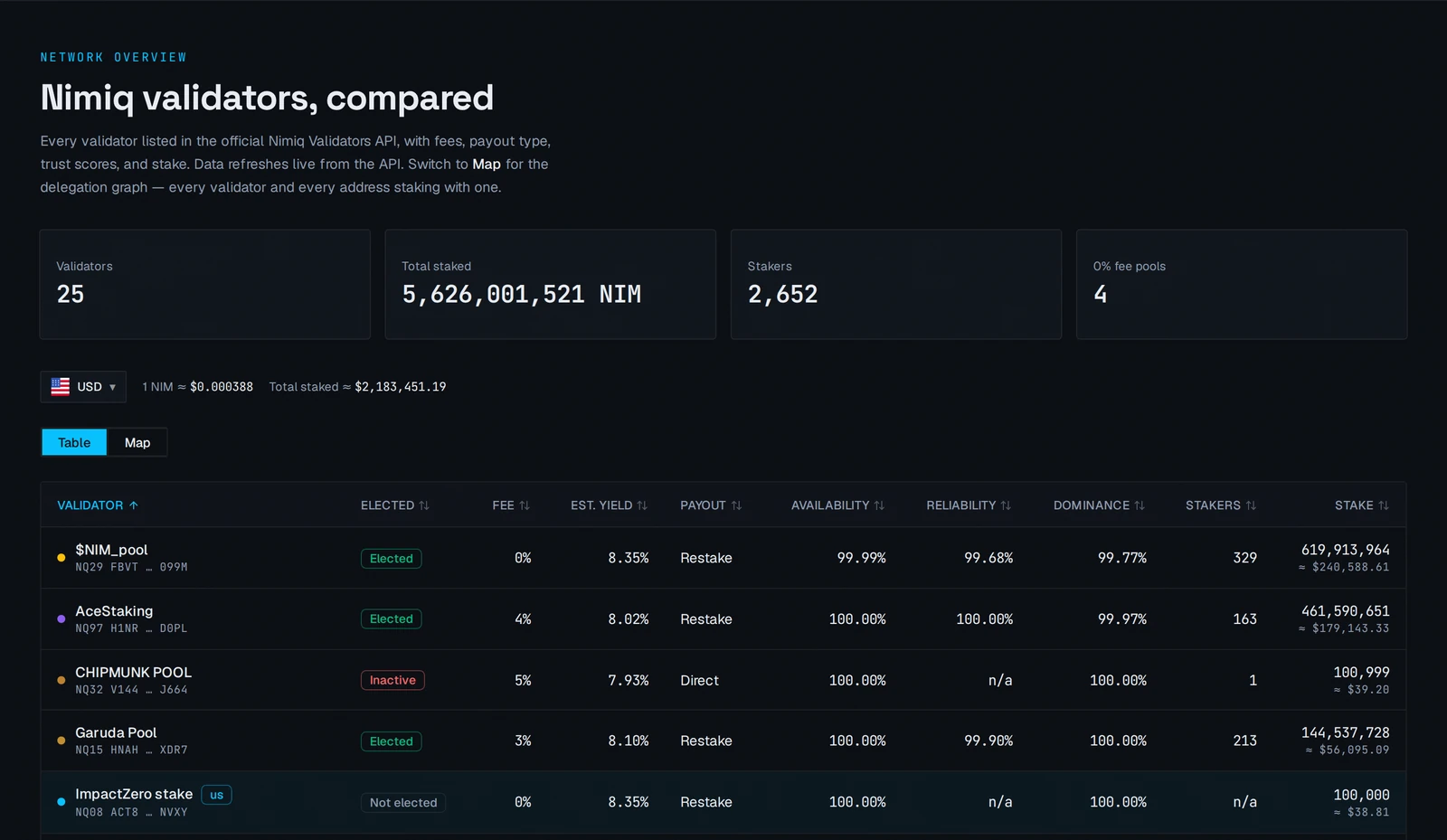Image resolution: width=1447 pixels, height=840 pixels.
Task: Click the US flag icon in currency selector
Action: coord(61,387)
